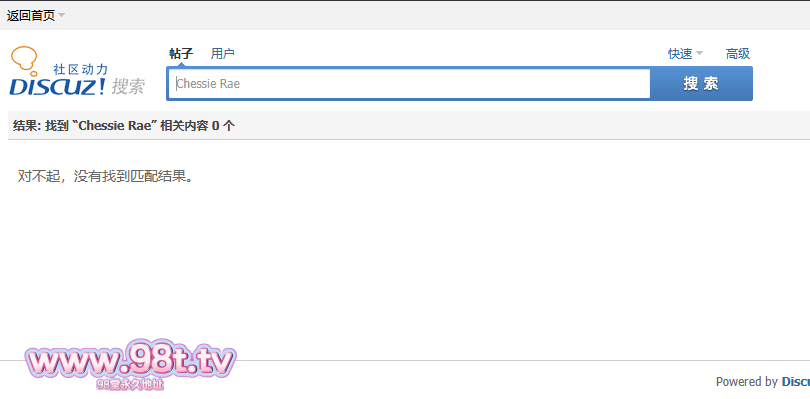Click the gray arrow next to 快速

pyautogui.click(x=699, y=53)
